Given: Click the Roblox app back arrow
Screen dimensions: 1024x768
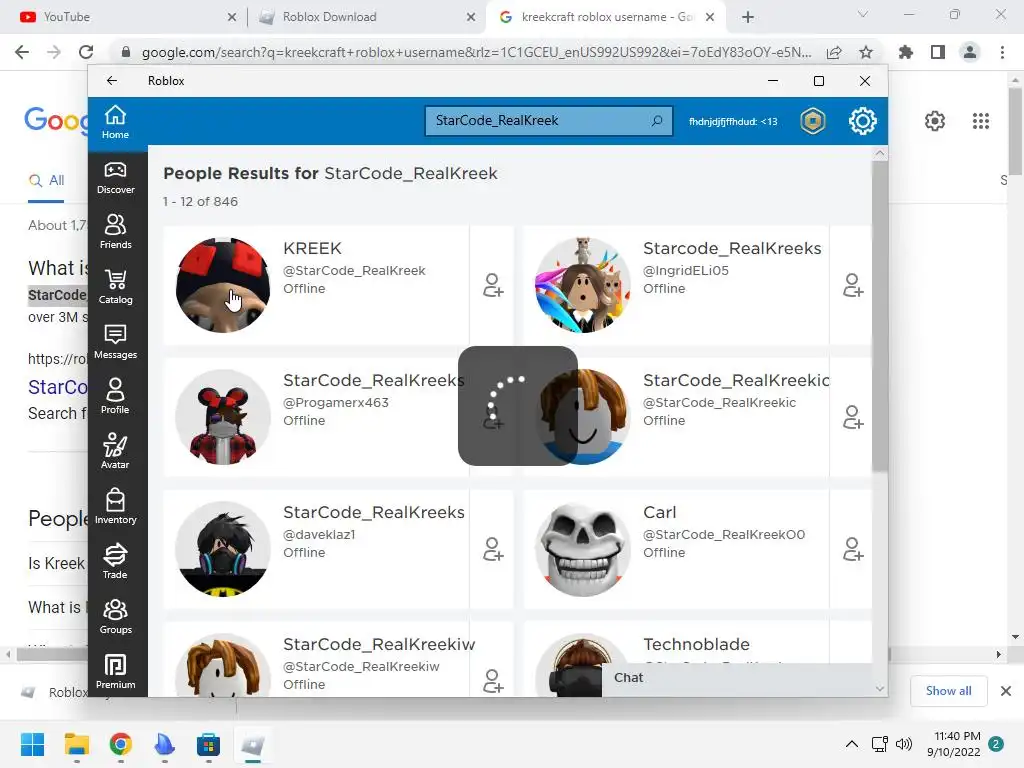Looking at the screenshot, I should pyautogui.click(x=112, y=80).
